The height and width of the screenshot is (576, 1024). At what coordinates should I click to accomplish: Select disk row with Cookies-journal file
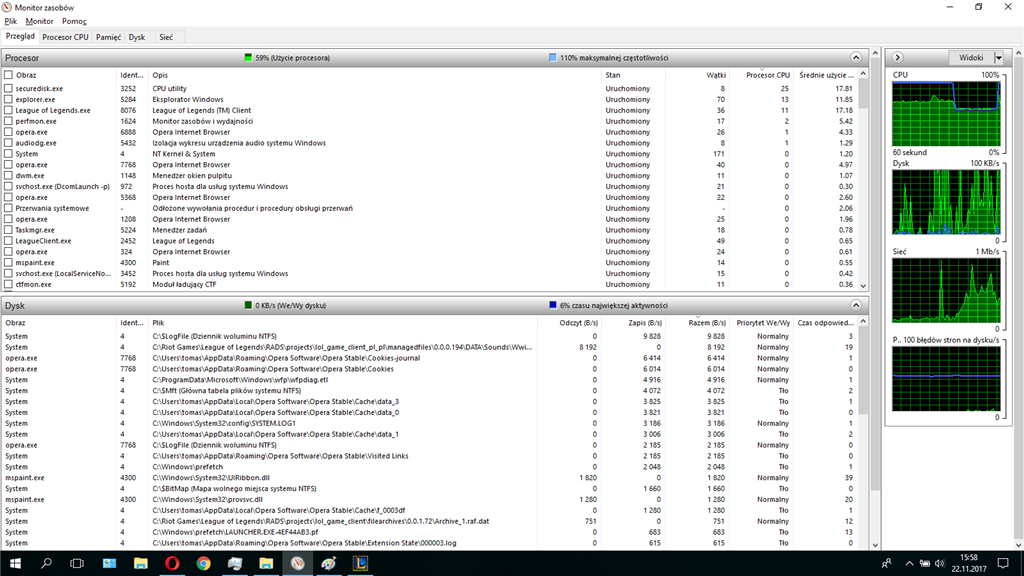(431, 358)
